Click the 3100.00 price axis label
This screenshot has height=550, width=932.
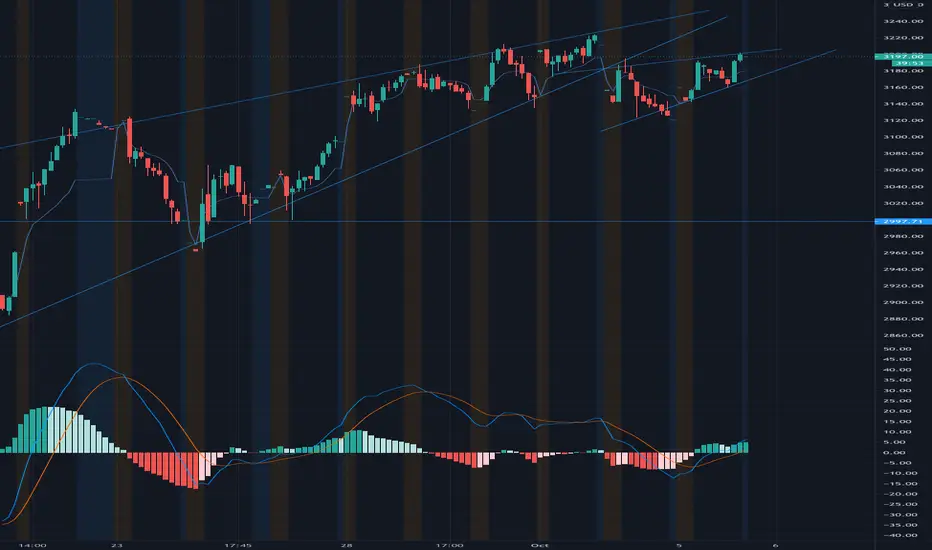point(903,137)
